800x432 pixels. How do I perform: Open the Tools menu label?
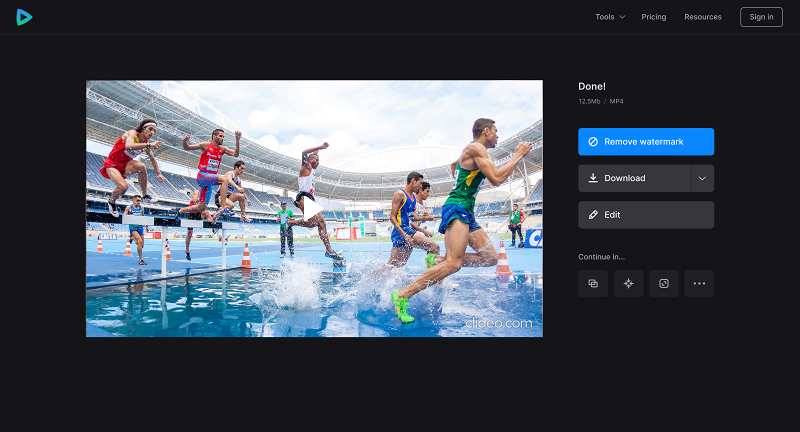[x=605, y=17]
